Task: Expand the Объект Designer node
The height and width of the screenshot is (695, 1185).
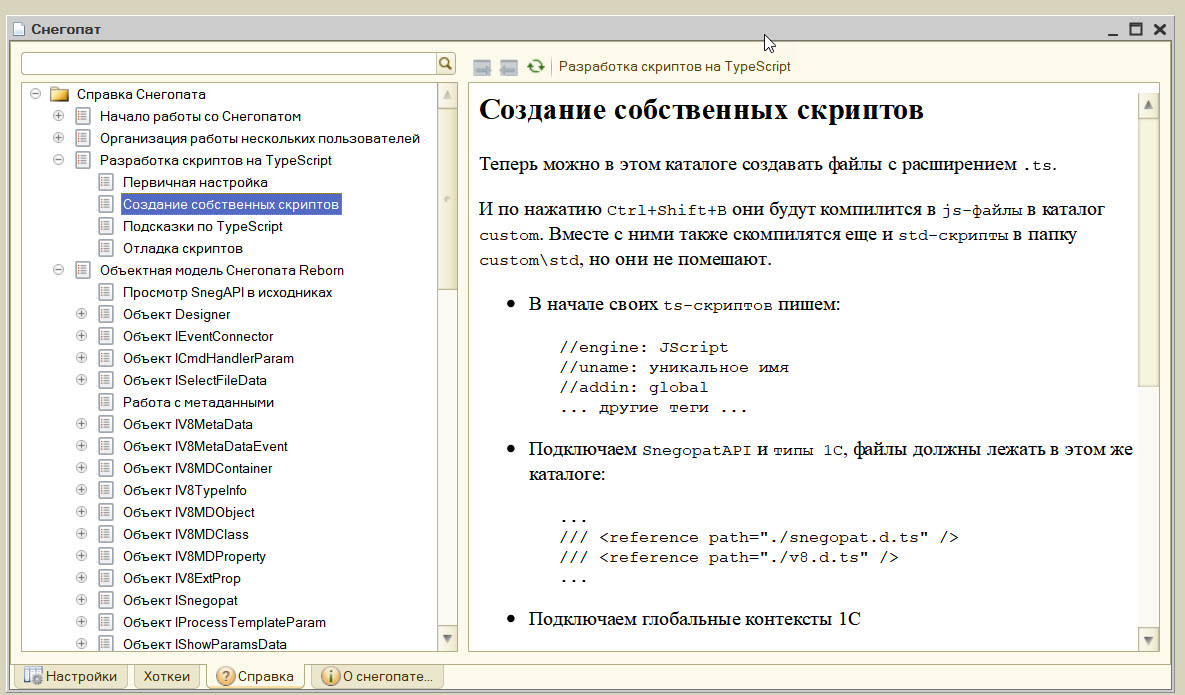Action: click(x=82, y=314)
